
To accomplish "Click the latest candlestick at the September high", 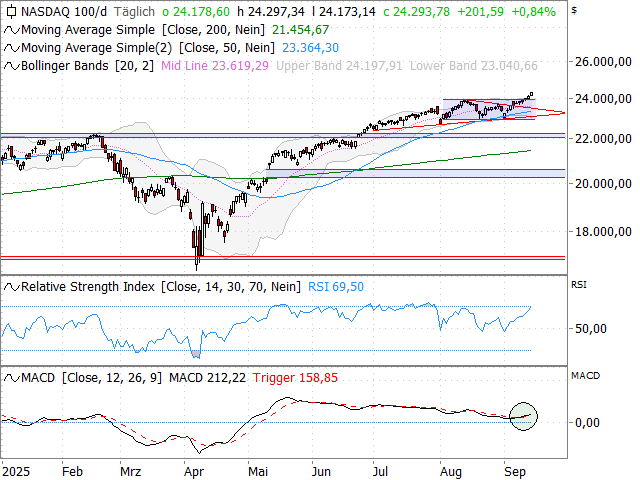I will 531,94.
